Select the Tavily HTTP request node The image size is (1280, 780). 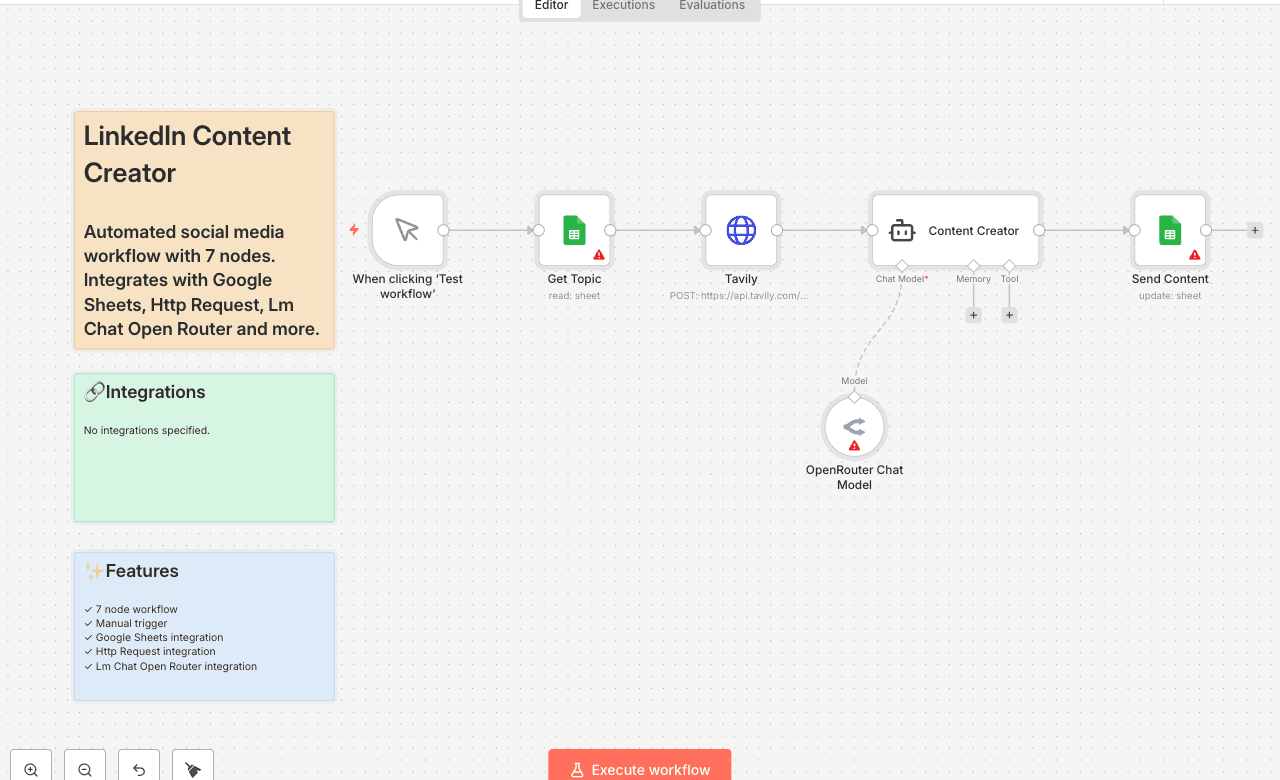[x=741, y=230]
